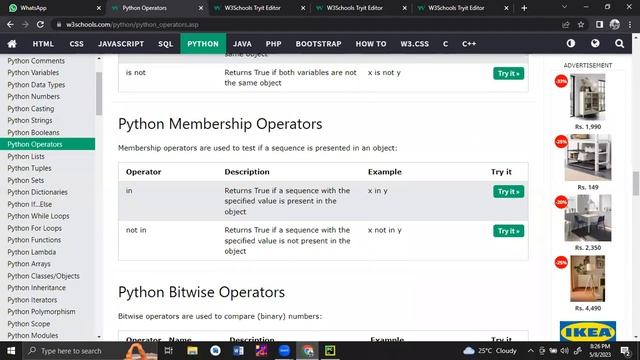Open Python Polymorphism in sidebar

(x=41, y=312)
